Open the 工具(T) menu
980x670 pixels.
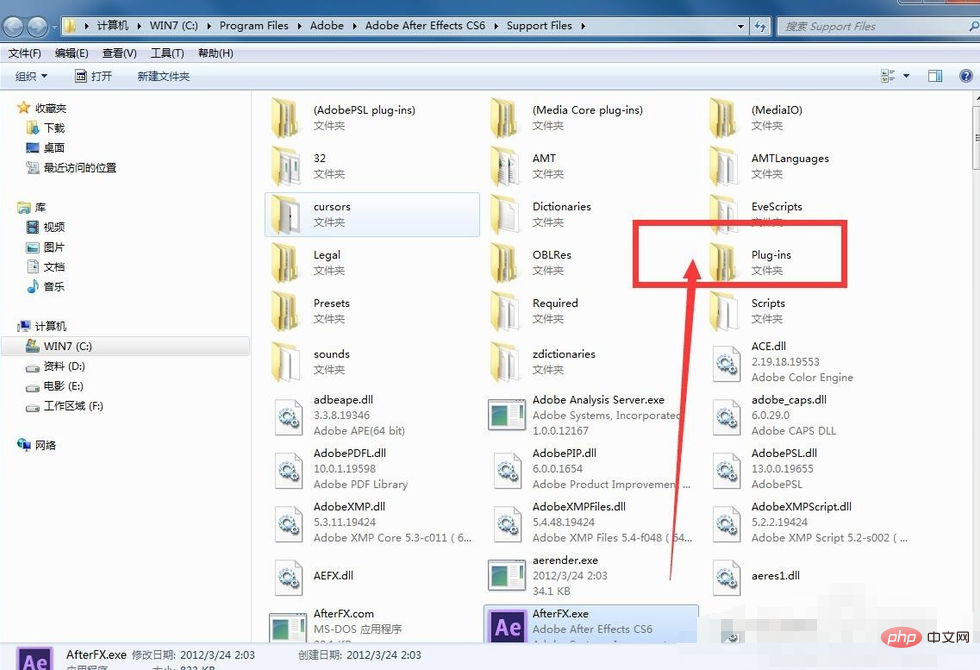[167, 53]
